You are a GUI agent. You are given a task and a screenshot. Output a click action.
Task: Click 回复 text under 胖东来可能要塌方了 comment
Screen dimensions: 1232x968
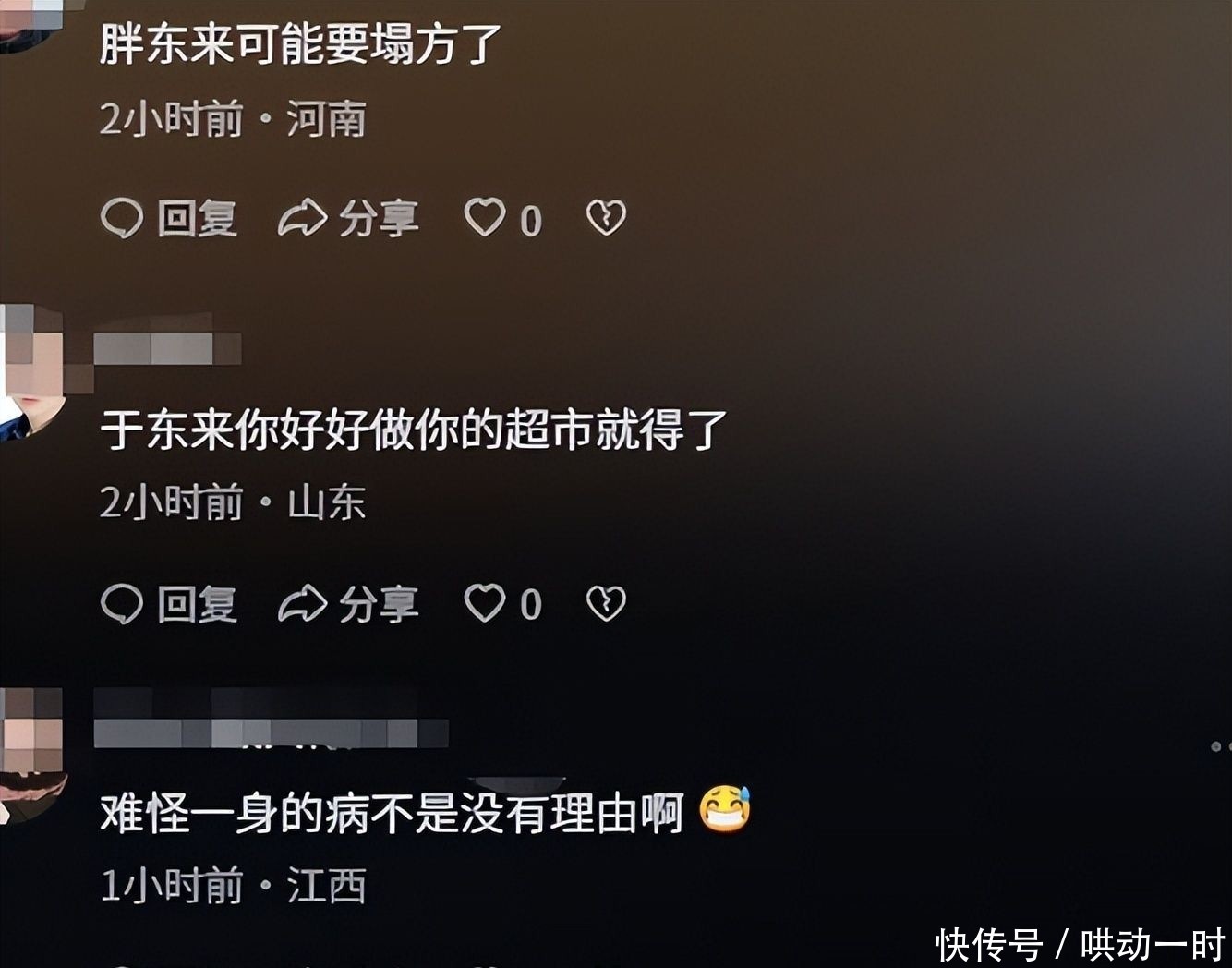197,219
